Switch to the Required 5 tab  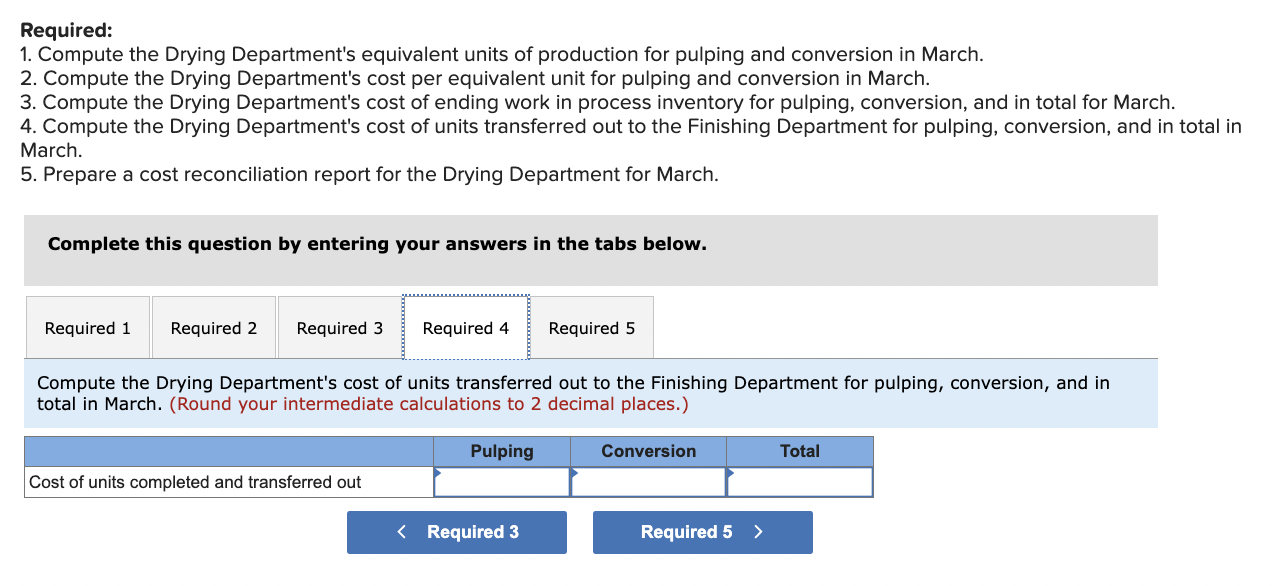(x=591, y=327)
